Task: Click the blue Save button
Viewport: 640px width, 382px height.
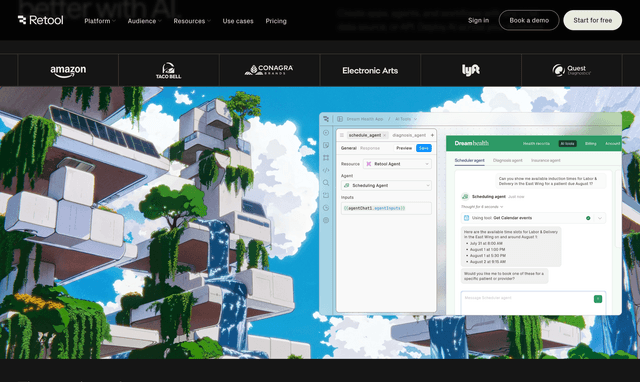Action: point(424,148)
